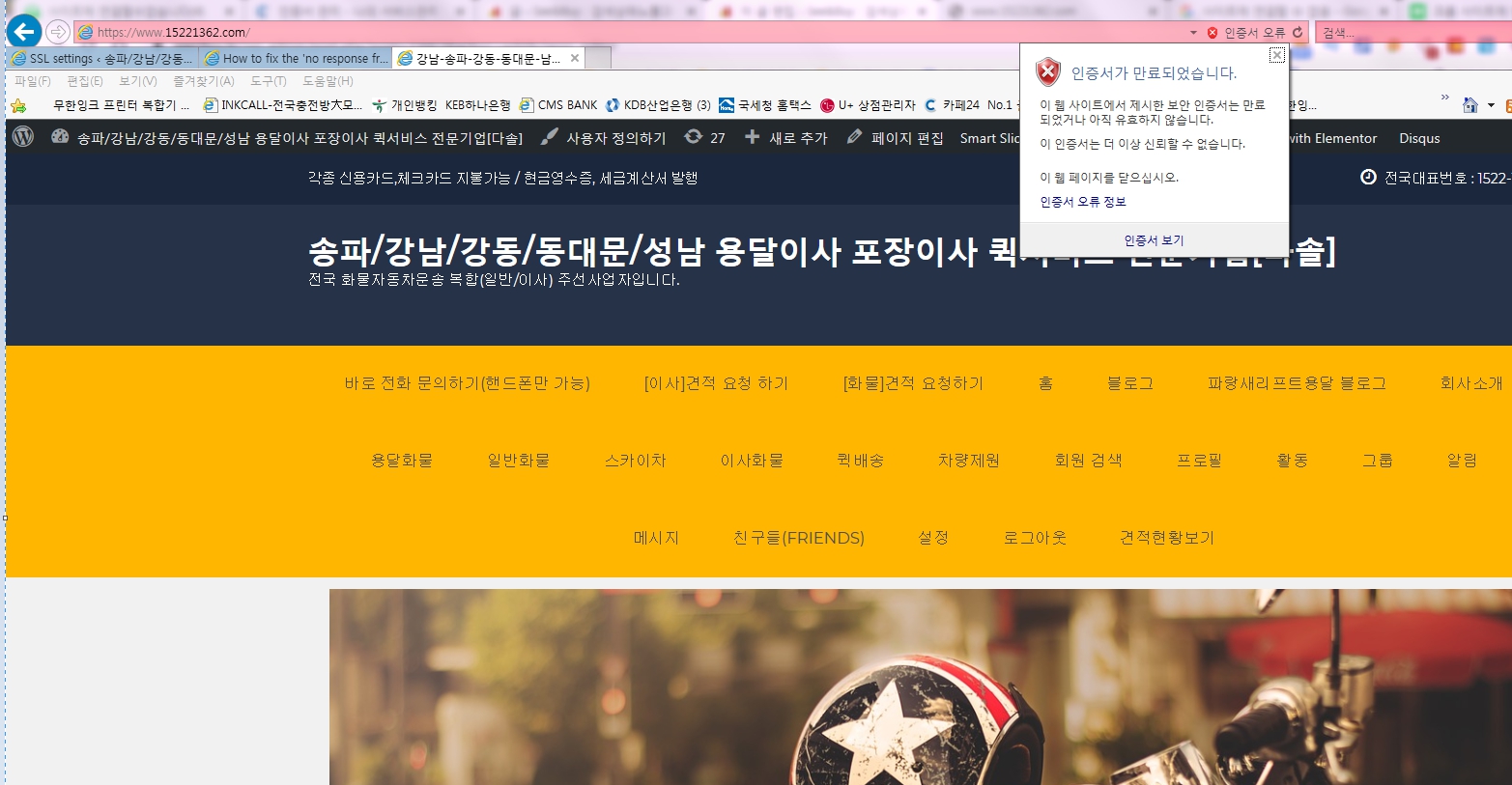Open 견적현황보기 menu item
The image size is (1512, 785).
coord(1167,538)
